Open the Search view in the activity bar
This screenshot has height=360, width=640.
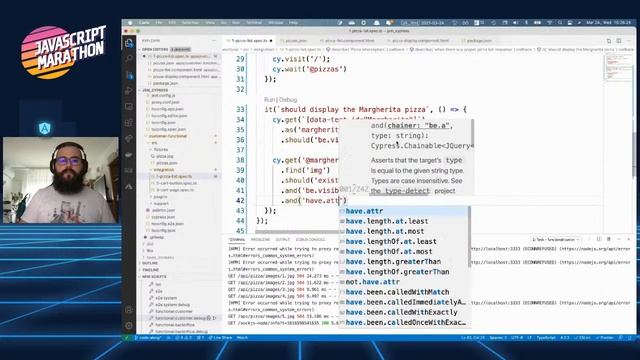click(x=129, y=58)
